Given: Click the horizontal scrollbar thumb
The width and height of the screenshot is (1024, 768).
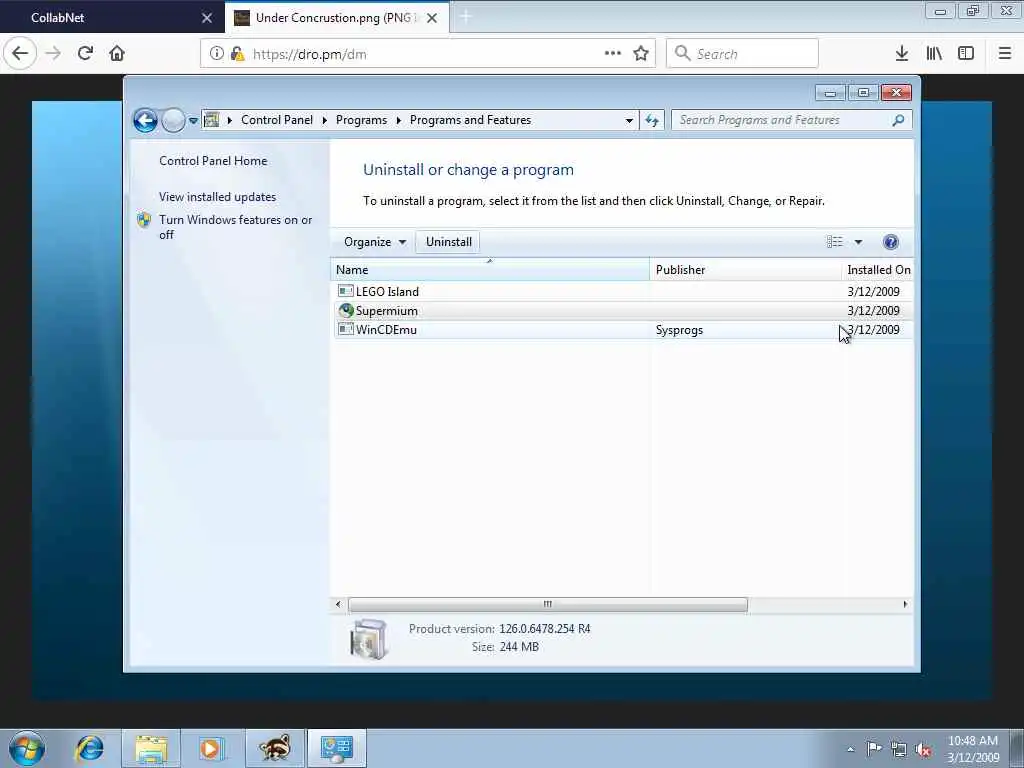Looking at the screenshot, I should click(548, 604).
